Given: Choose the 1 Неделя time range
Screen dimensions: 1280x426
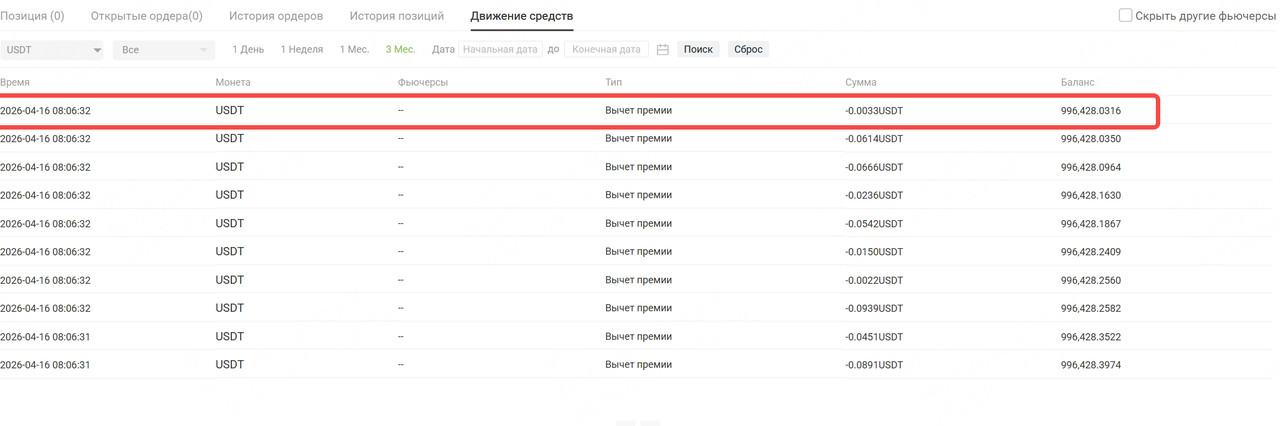Looking at the screenshot, I should 302,49.
